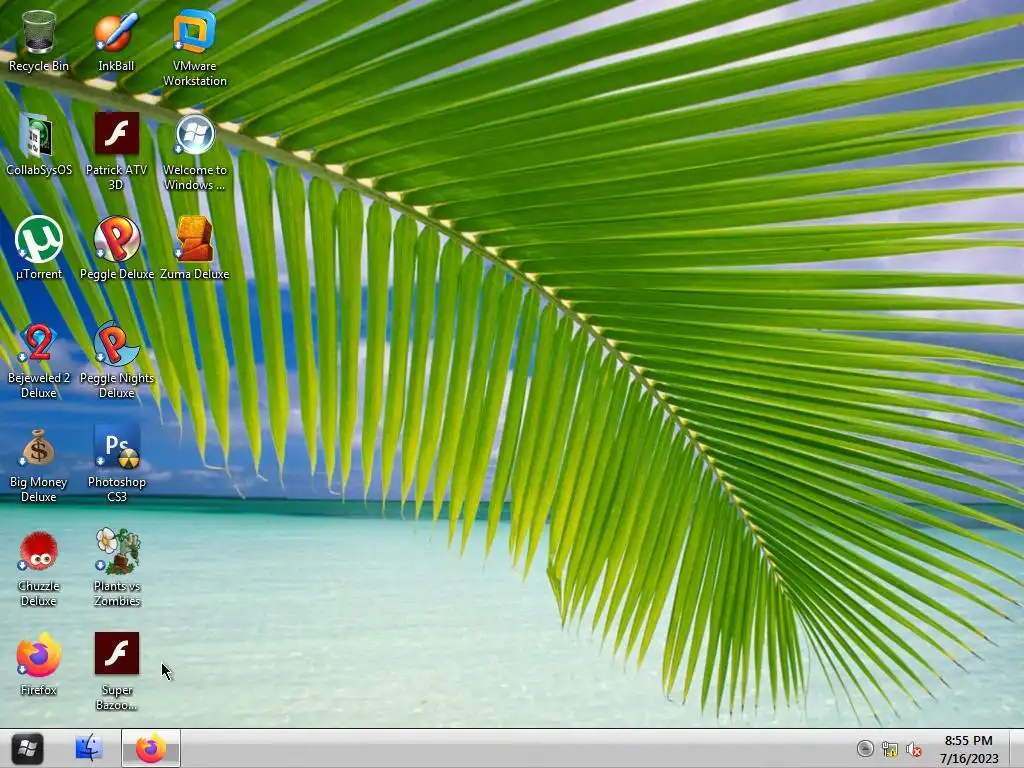Open the muted volume tray icon
This screenshot has height=768, width=1024.
click(914, 749)
